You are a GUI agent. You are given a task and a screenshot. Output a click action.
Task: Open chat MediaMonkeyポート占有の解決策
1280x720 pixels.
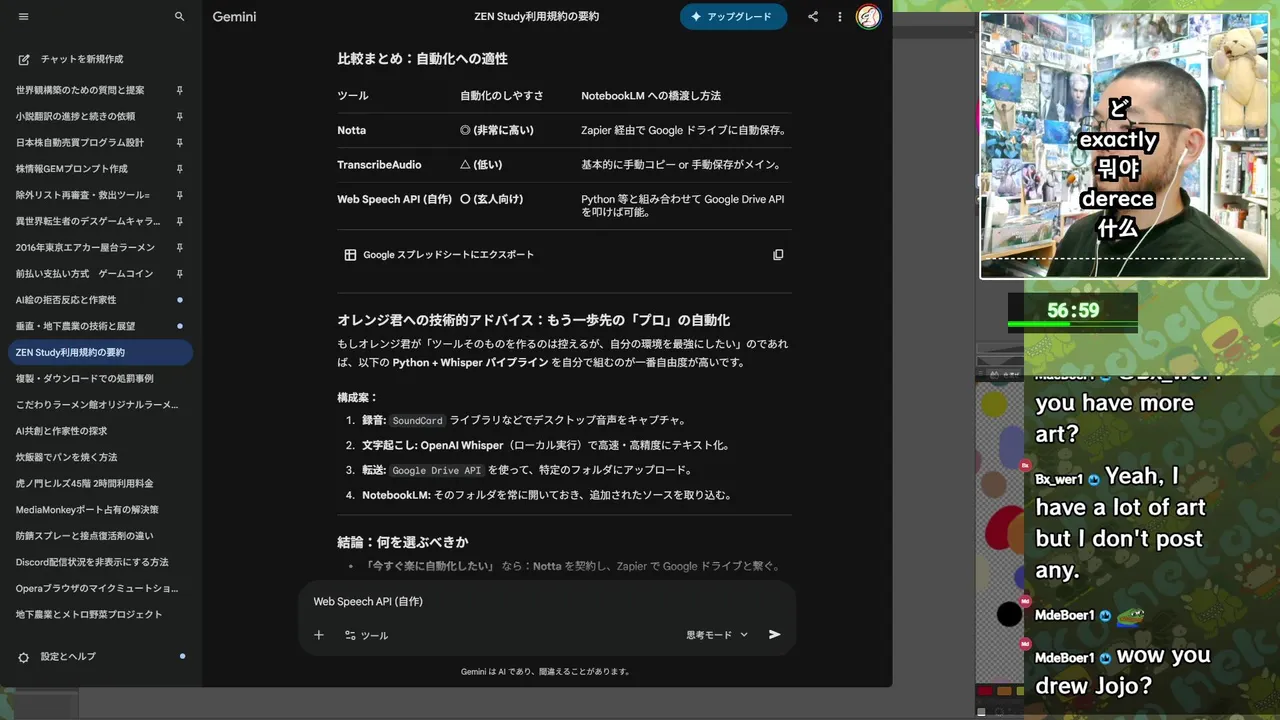pyautogui.click(x=87, y=509)
